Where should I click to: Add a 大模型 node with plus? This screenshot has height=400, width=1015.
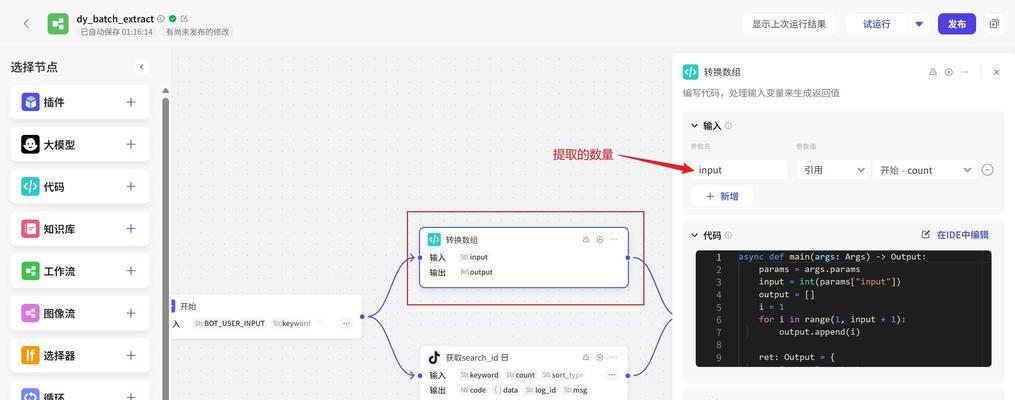click(131, 144)
